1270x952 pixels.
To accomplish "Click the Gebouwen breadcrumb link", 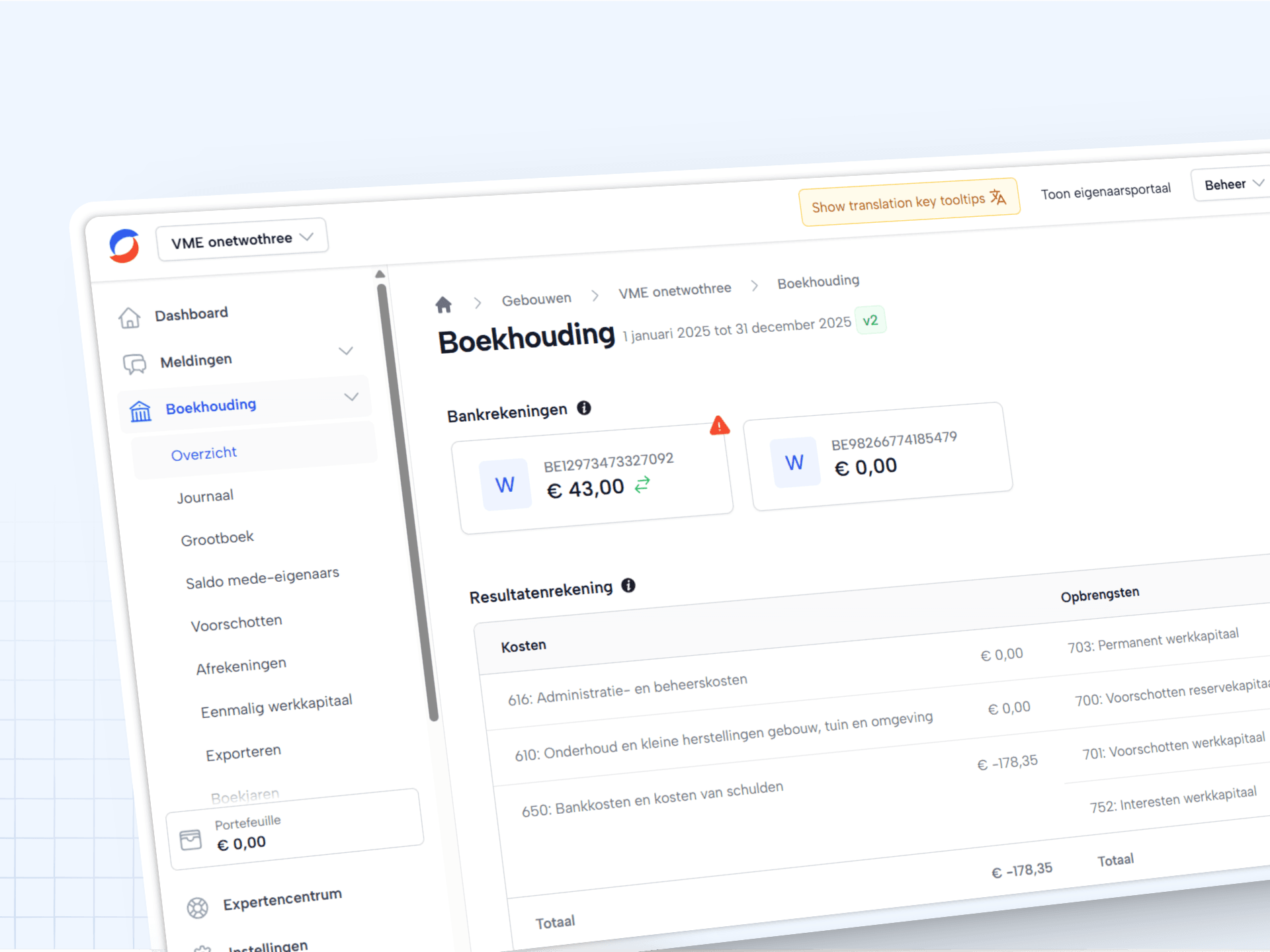I will [536, 299].
